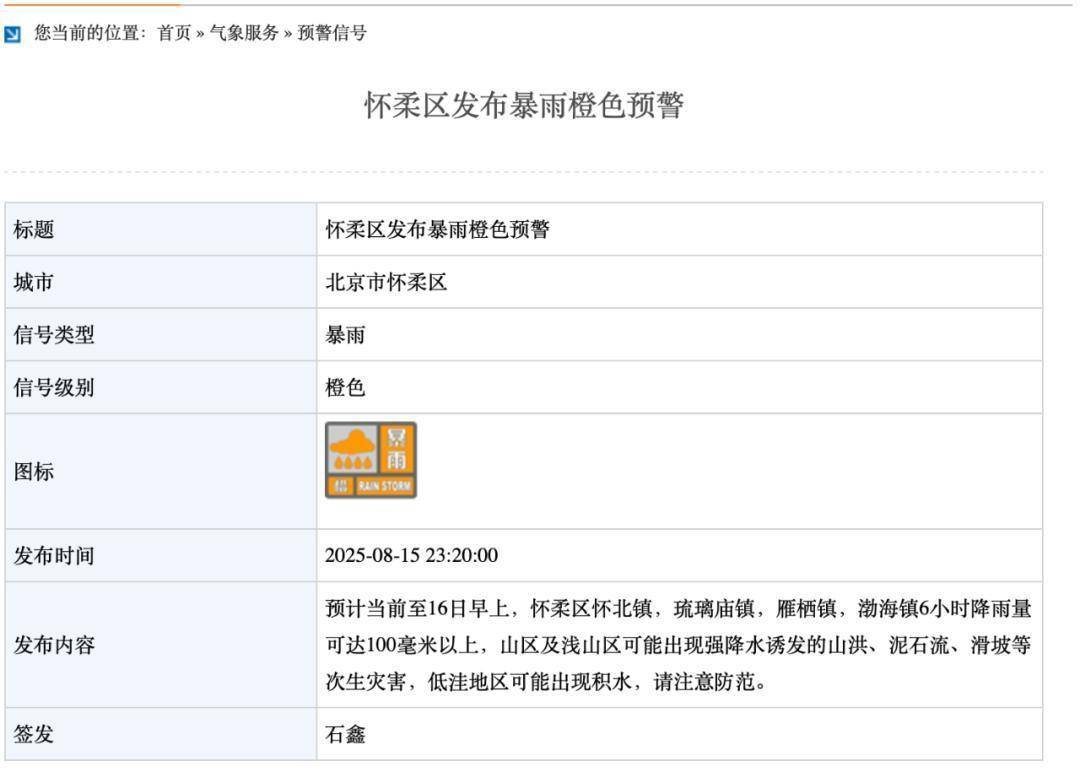Click the page heading 怀柔区发布暴雨橙色预警
1080x772 pixels.
(x=524, y=105)
